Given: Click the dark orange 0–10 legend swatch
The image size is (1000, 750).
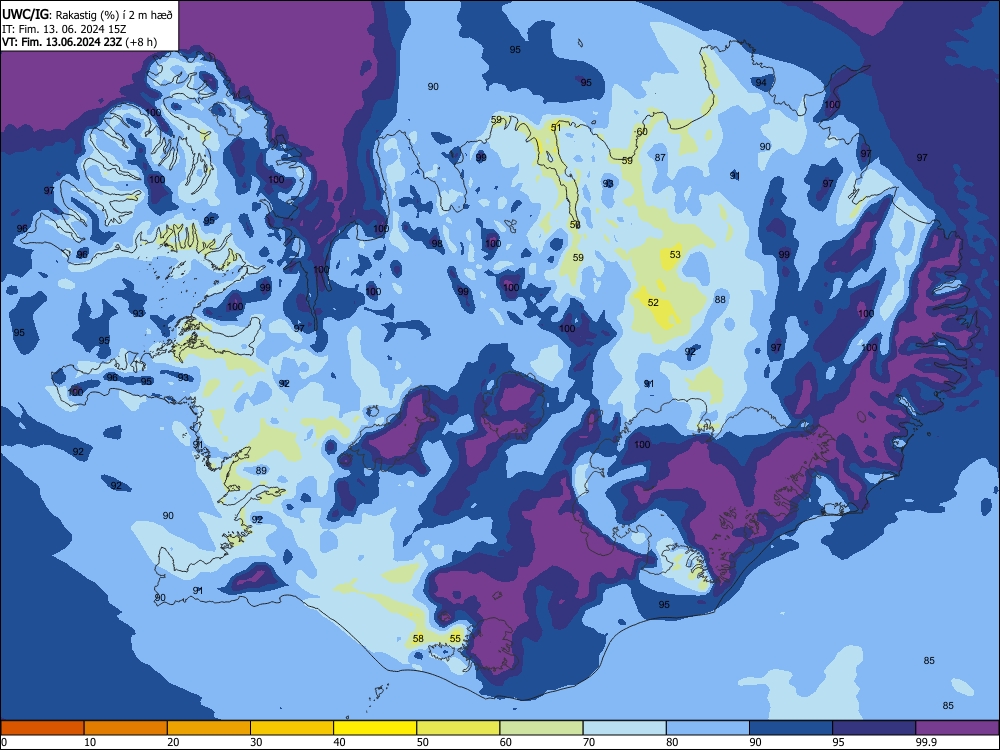Looking at the screenshot, I should [42, 728].
